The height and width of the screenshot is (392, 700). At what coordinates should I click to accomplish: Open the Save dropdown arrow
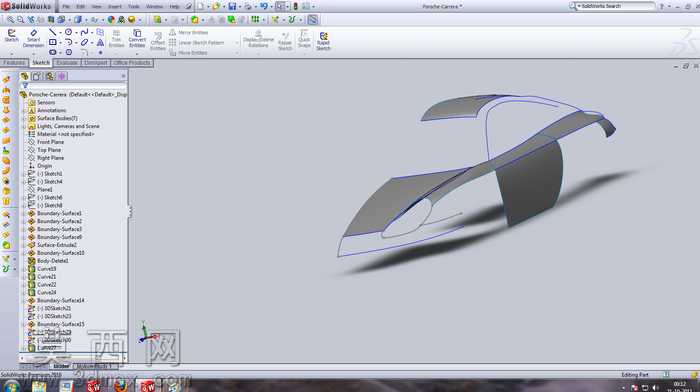(x=240, y=7)
